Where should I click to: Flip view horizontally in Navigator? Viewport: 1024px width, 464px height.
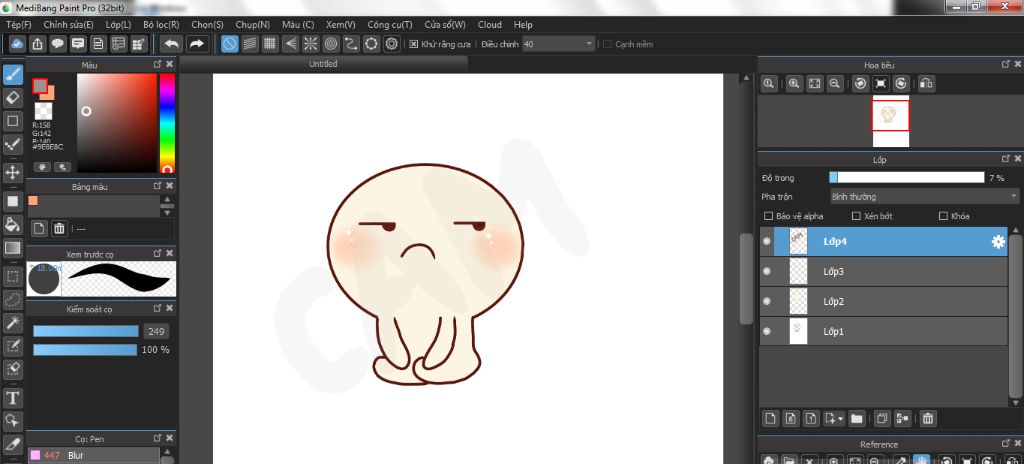click(x=926, y=84)
